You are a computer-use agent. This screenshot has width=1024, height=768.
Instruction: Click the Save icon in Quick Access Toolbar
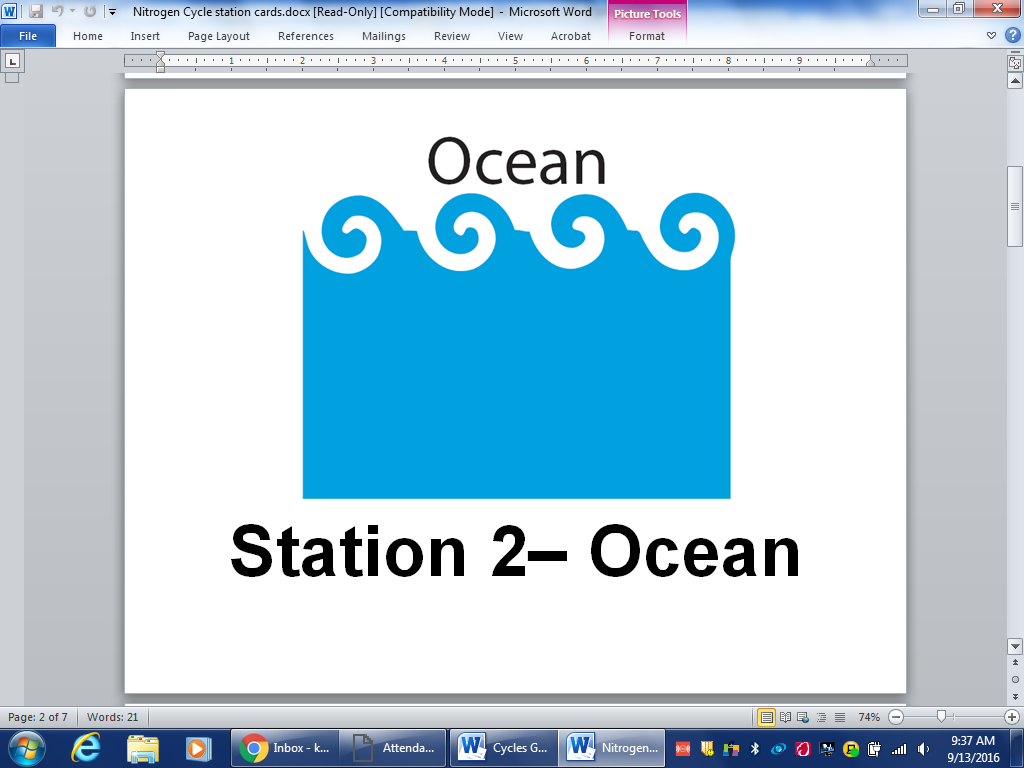35,11
